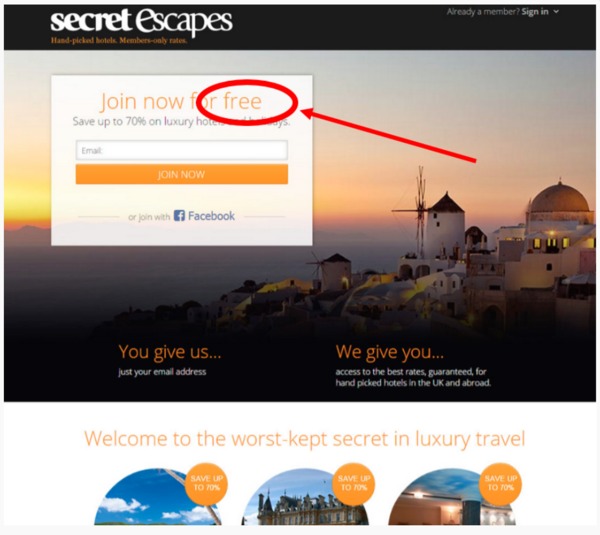The width and height of the screenshot is (600, 535).
Task: Click the Sign in link
Action: click(535, 11)
